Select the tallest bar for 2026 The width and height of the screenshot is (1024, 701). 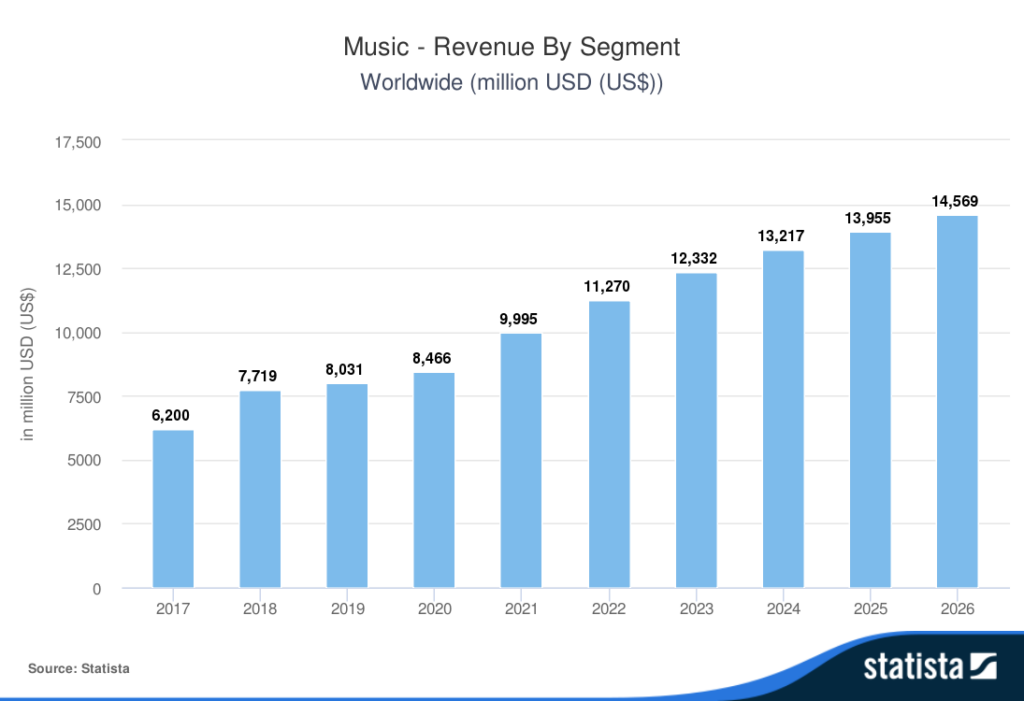tap(957, 402)
